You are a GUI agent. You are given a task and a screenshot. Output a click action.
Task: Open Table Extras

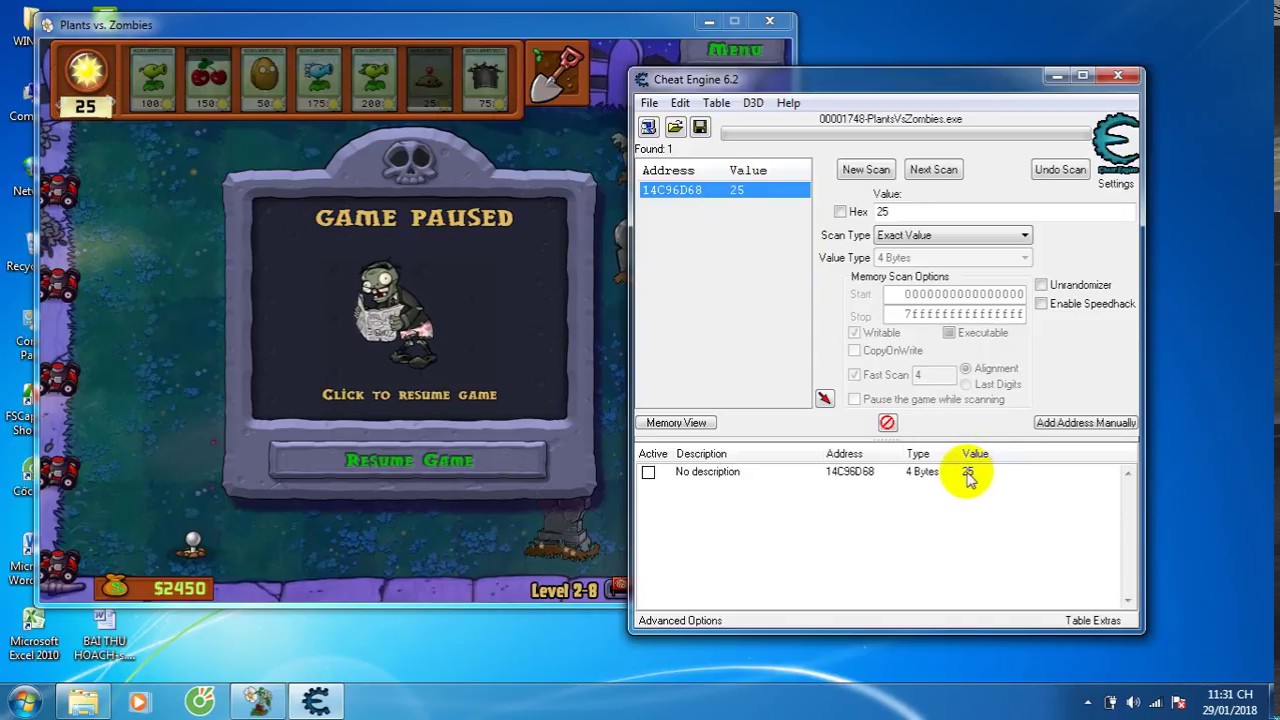1093,621
